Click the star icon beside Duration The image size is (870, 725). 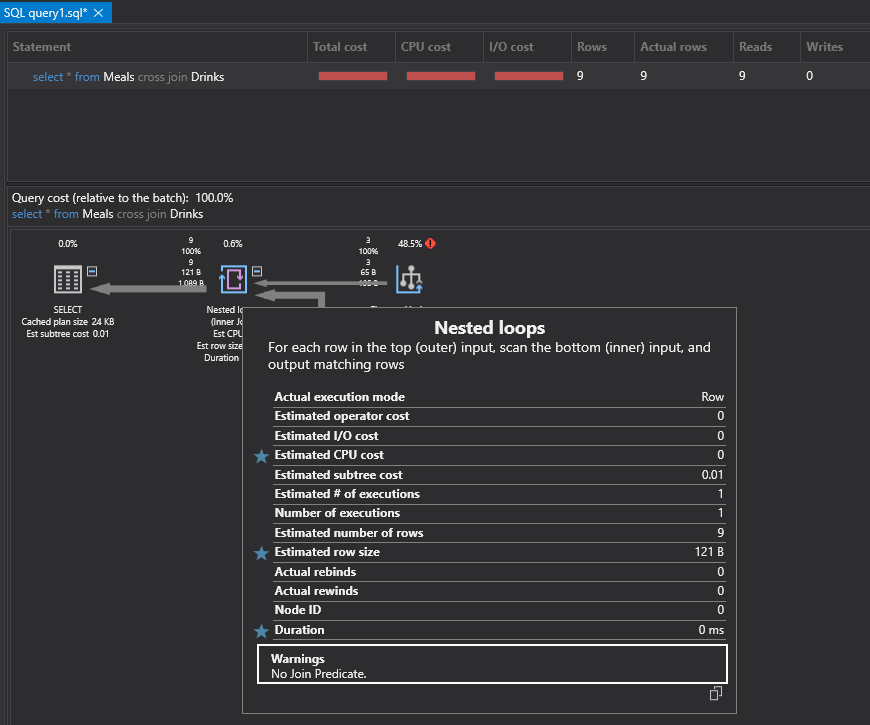click(261, 630)
